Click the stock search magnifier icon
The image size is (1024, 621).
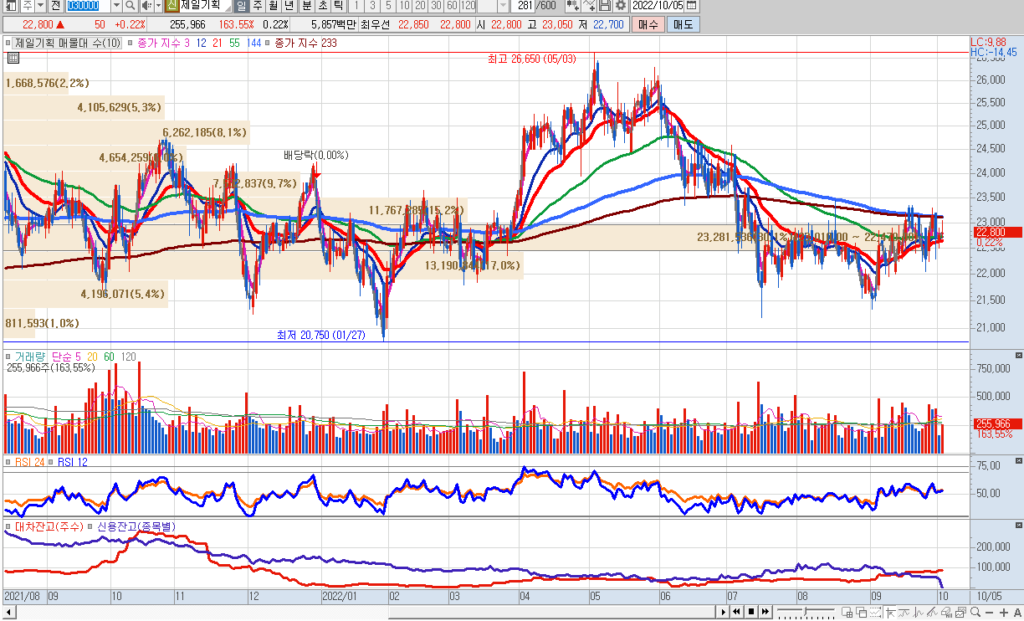tap(130, 6)
